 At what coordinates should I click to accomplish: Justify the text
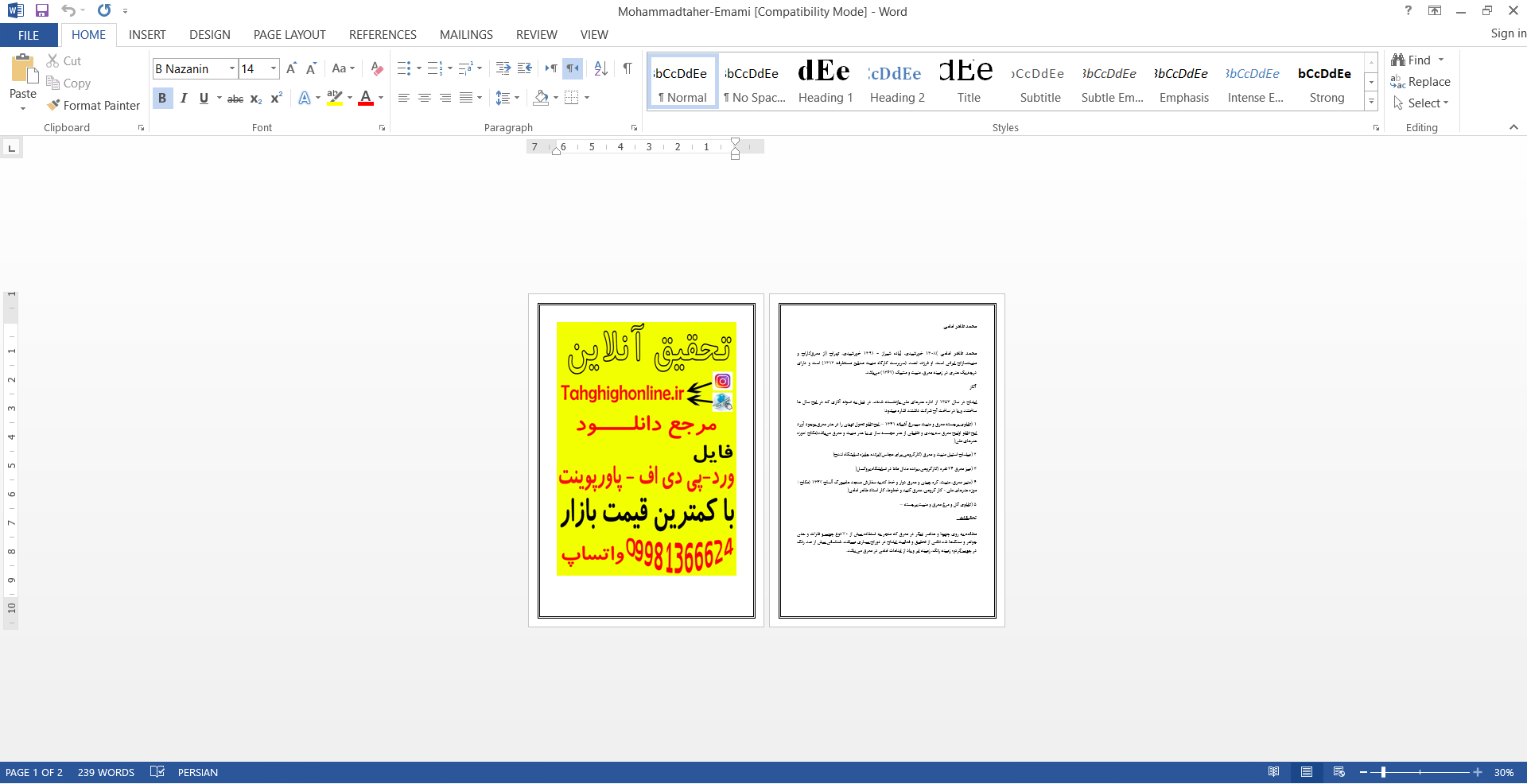466,98
